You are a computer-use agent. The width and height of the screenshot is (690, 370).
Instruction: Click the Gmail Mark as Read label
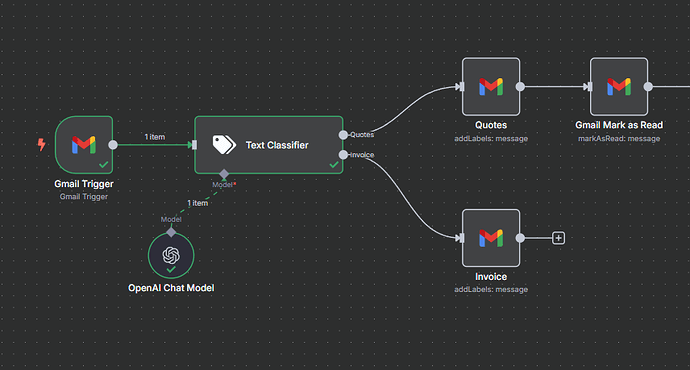619,125
